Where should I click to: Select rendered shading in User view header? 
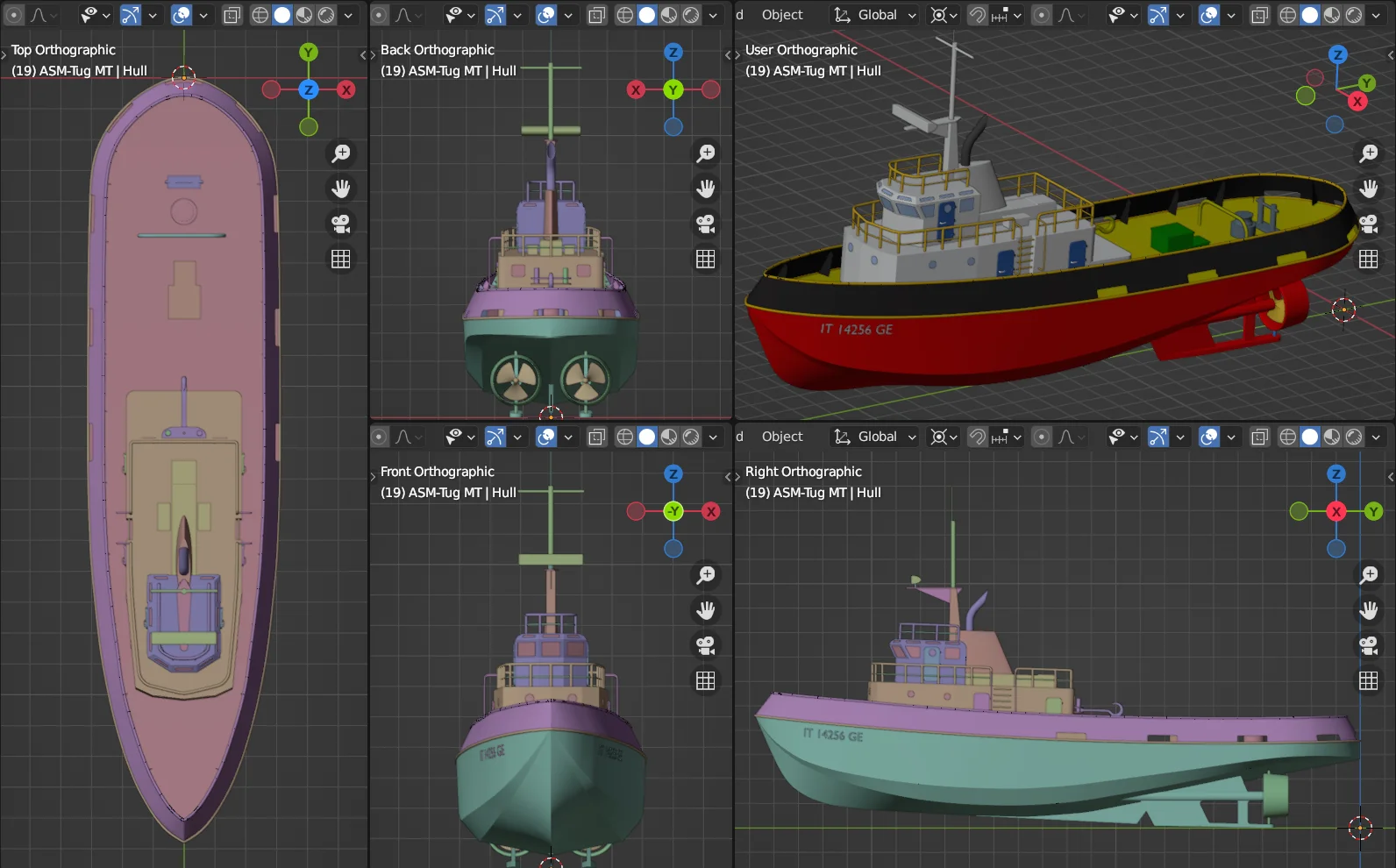tap(1354, 15)
